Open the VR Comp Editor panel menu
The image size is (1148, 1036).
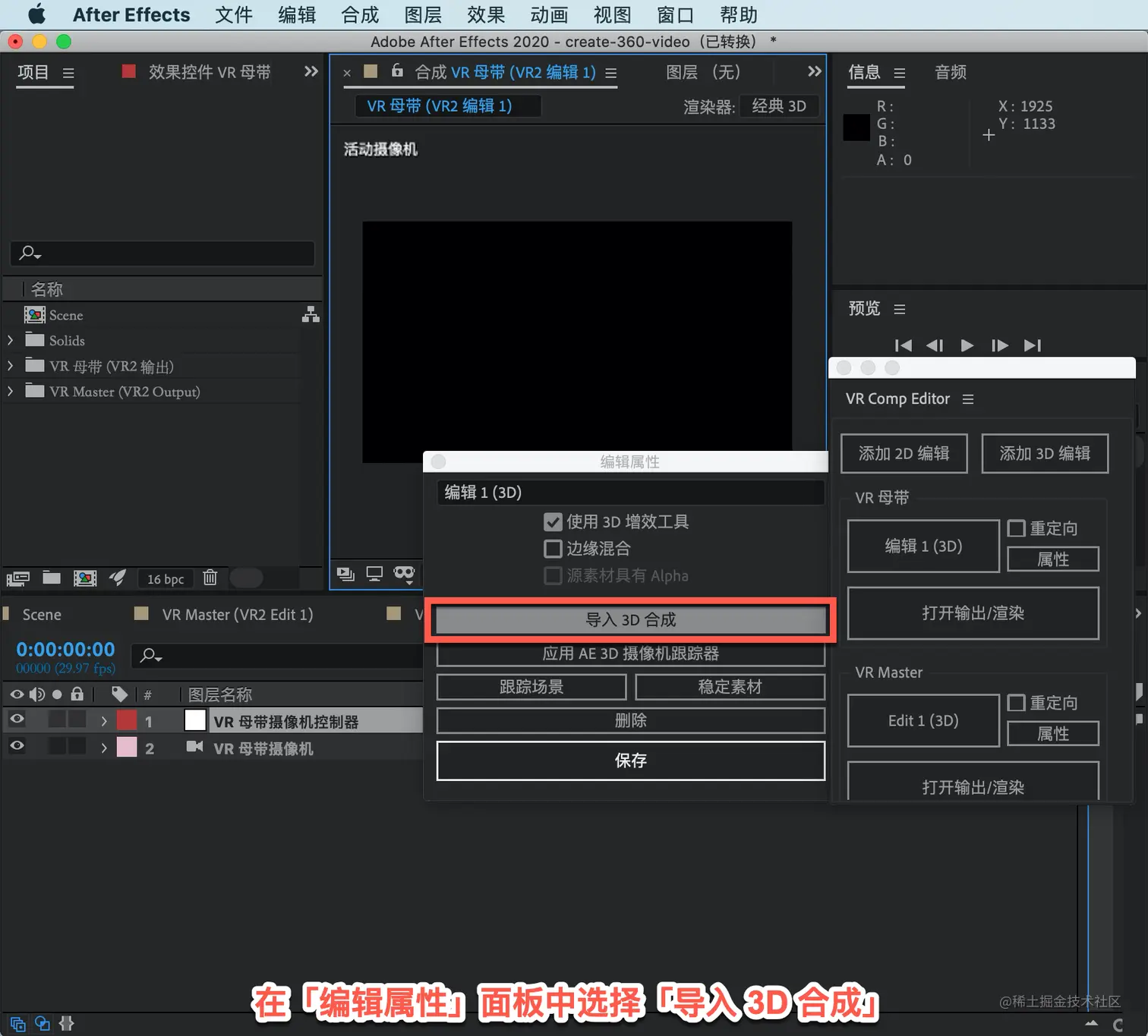point(968,399)
